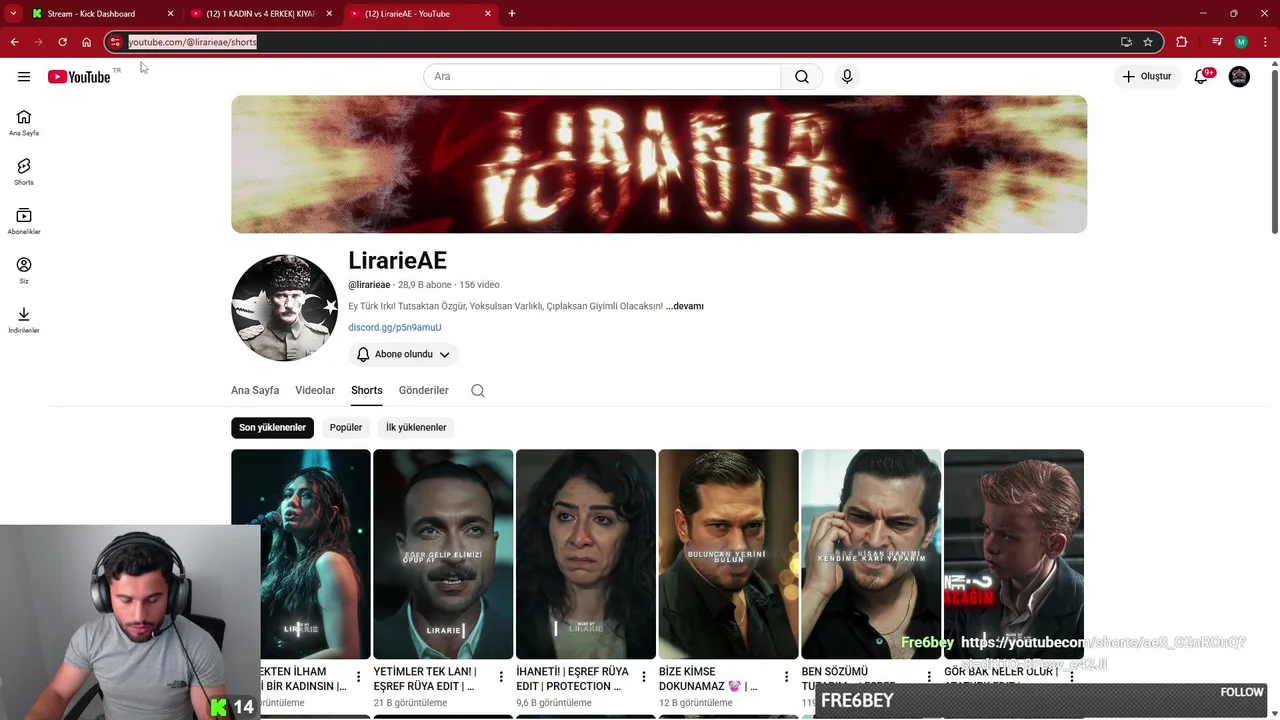Open channel Videolar tab
The height and width of the screenshot is (720, 1280).
(315, 391)
